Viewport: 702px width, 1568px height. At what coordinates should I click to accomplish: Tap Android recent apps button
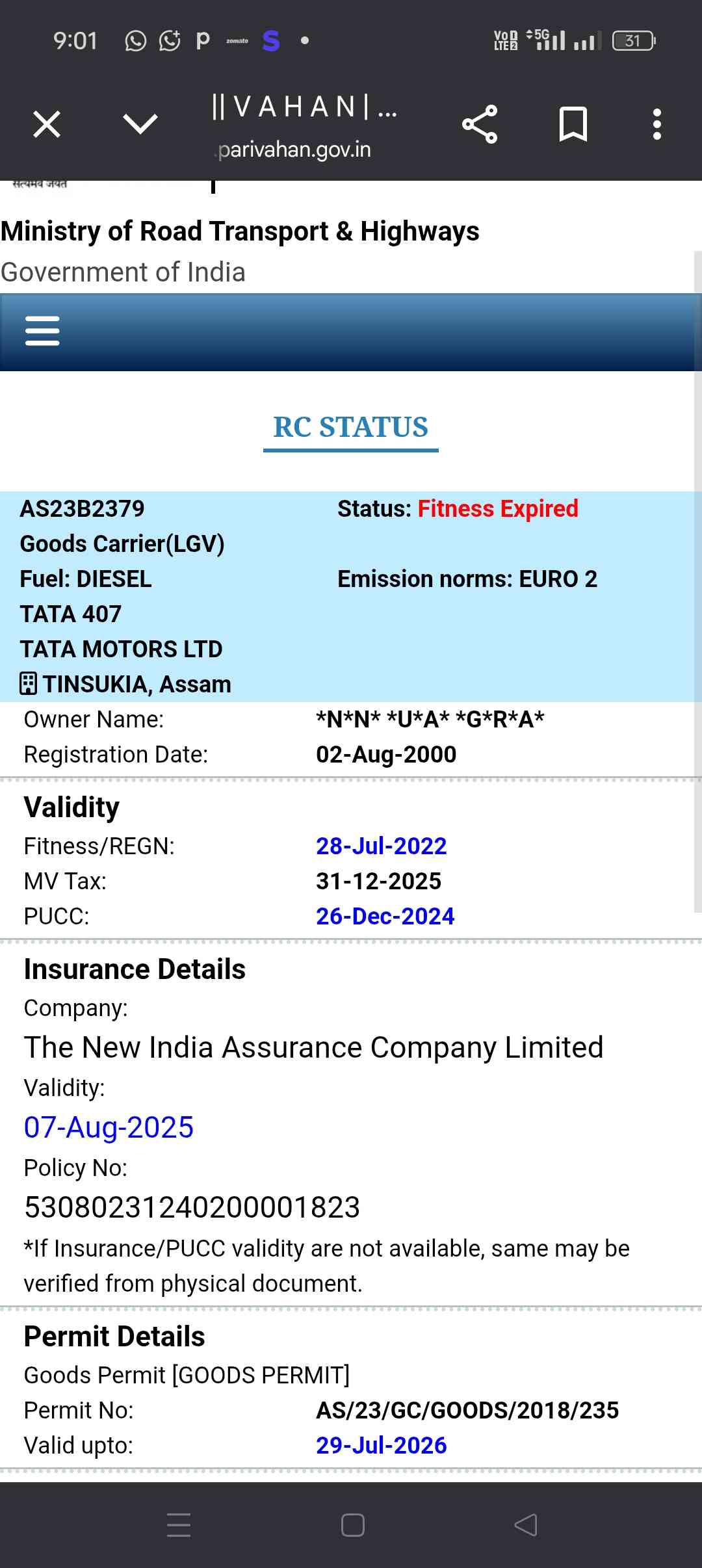pos(179,1525)
